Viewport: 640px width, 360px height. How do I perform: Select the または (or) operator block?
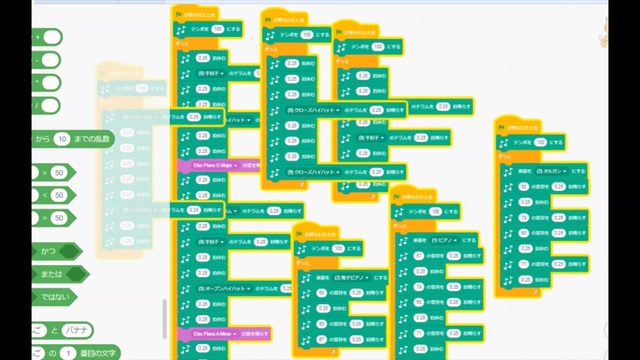[60, 274]
